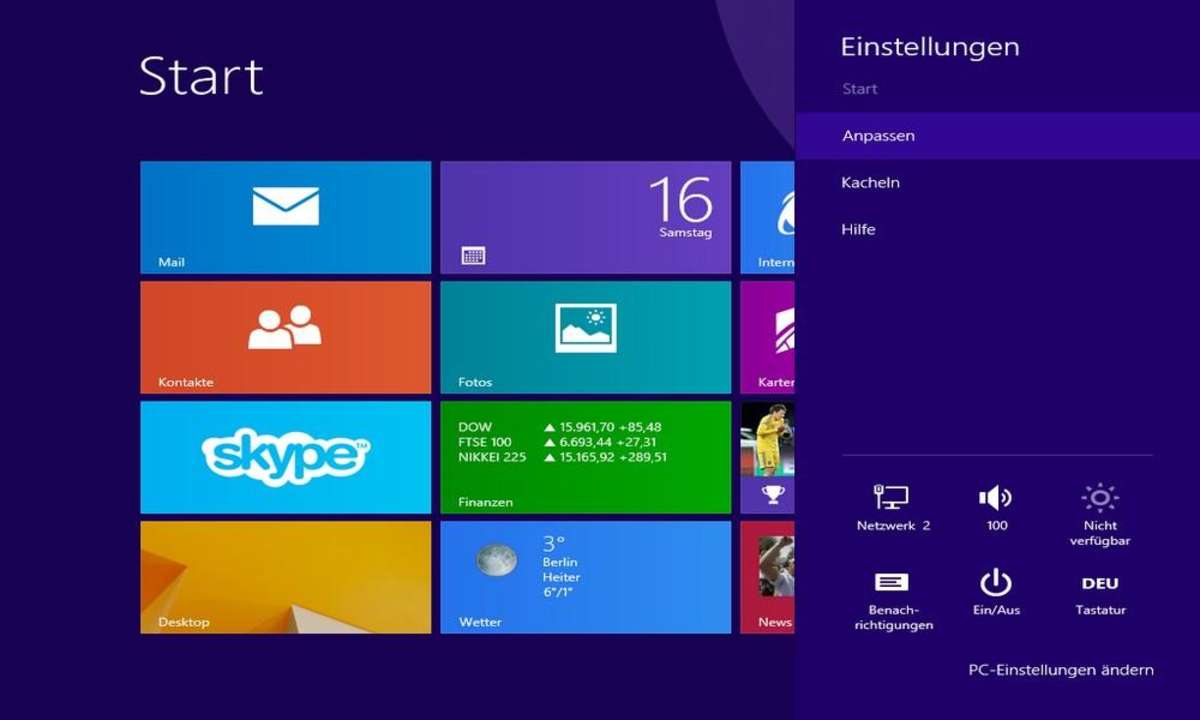Click the small calendar icon on the calendar tile

pos(473,256)
